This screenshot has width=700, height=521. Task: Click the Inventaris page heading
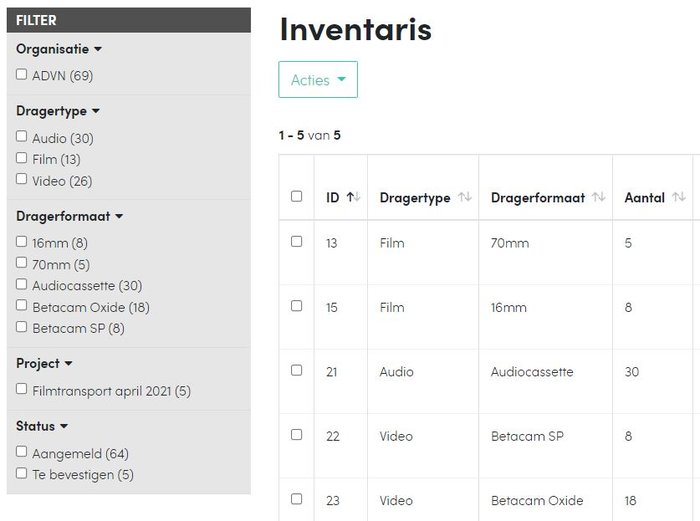356,29
